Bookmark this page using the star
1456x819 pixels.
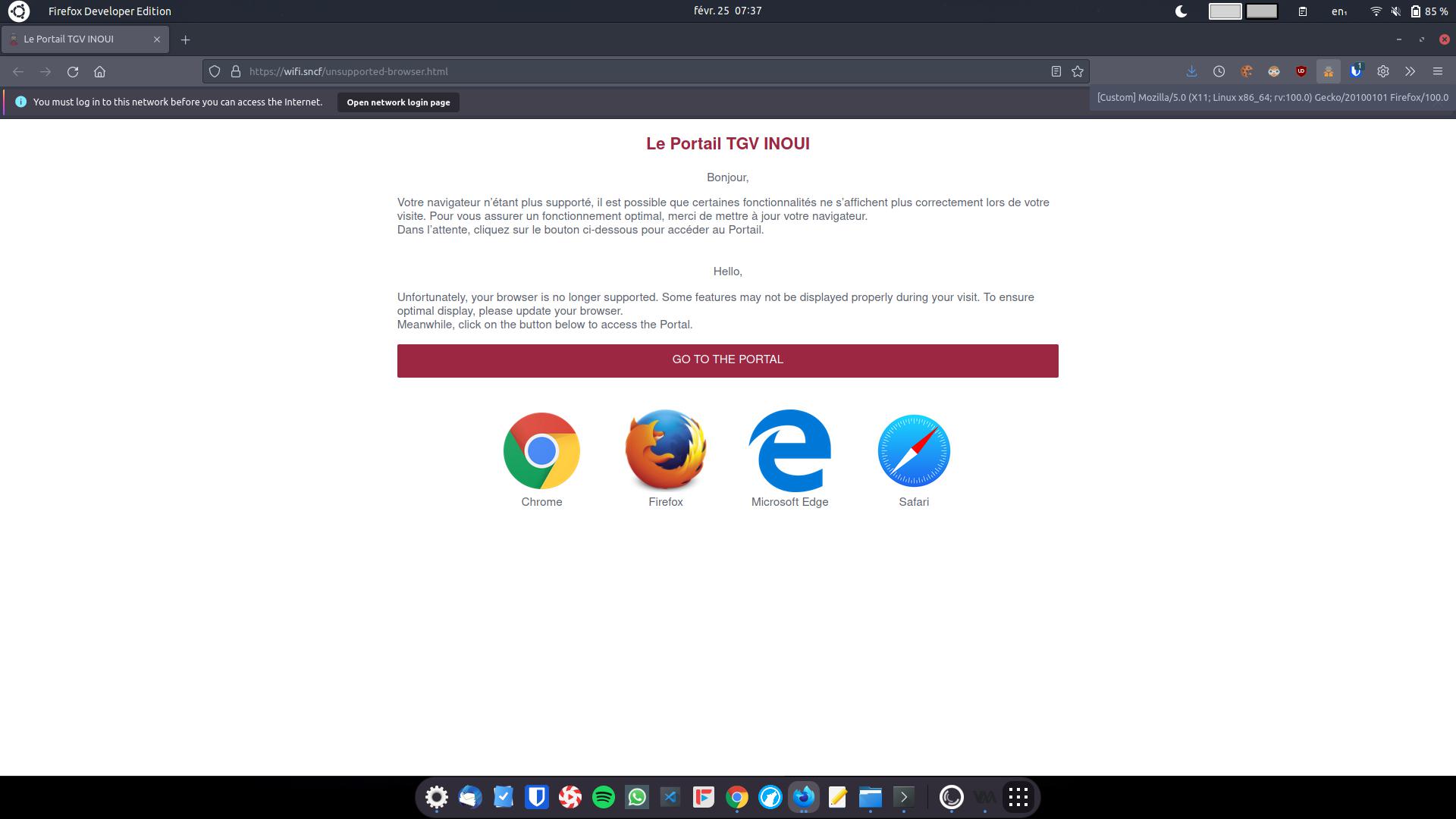1077,71
